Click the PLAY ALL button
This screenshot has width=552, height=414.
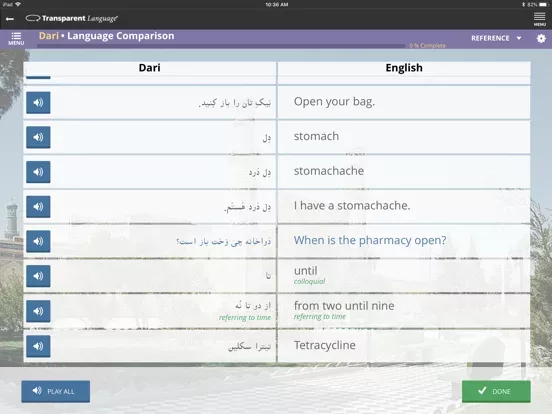[x=56, y=391]
